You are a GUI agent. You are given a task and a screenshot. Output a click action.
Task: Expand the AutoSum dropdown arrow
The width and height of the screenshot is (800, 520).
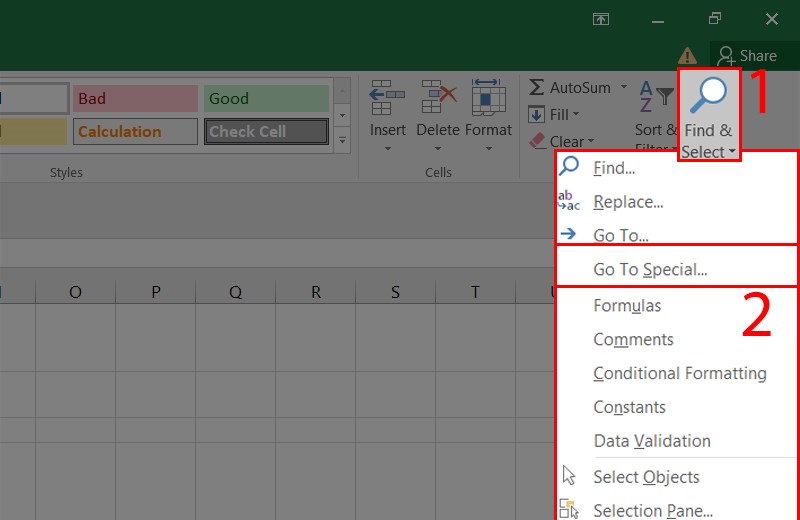[624, 88]
